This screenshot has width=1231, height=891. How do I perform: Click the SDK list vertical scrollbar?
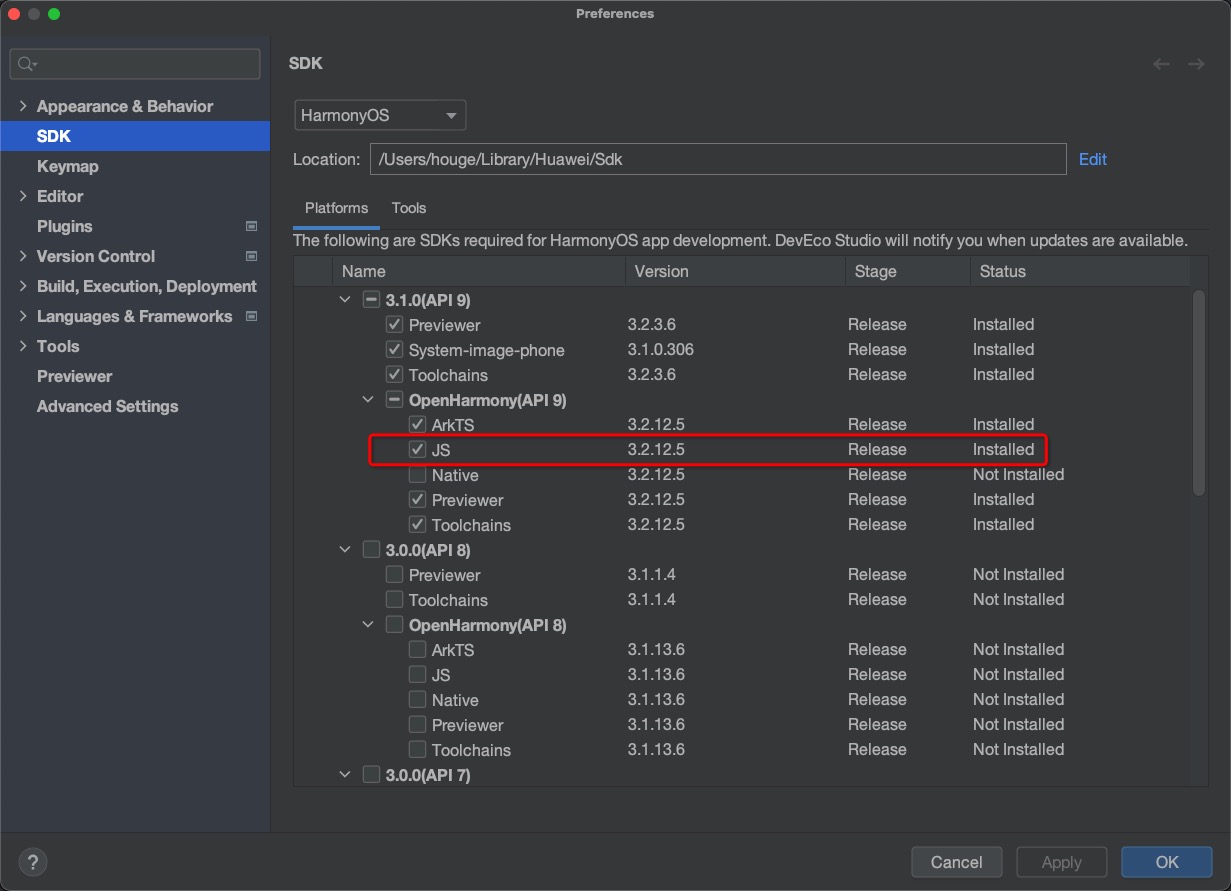pyautogui.click(x=1199, y=392)
